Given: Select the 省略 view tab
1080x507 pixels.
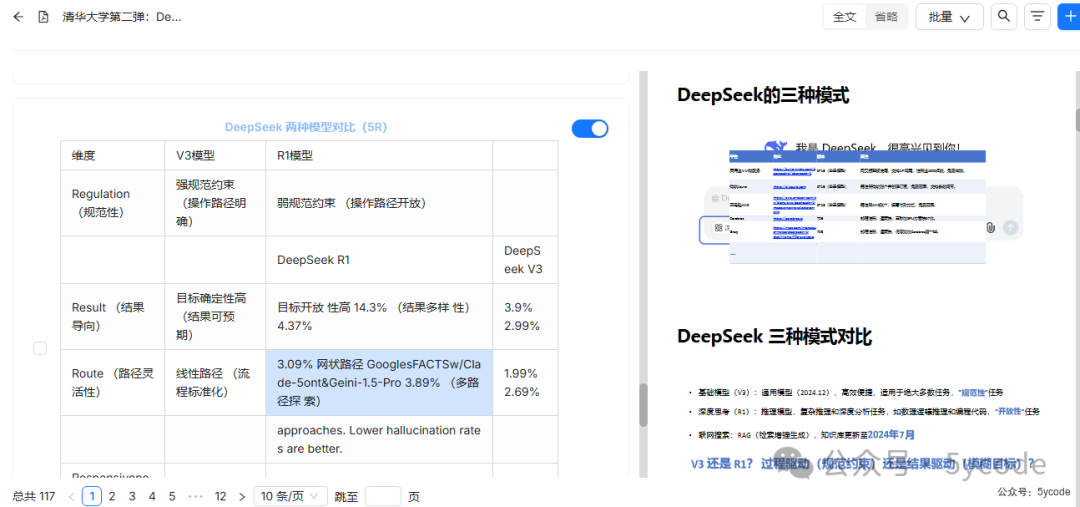Looking at the screenshot, I should click(886, 17).
